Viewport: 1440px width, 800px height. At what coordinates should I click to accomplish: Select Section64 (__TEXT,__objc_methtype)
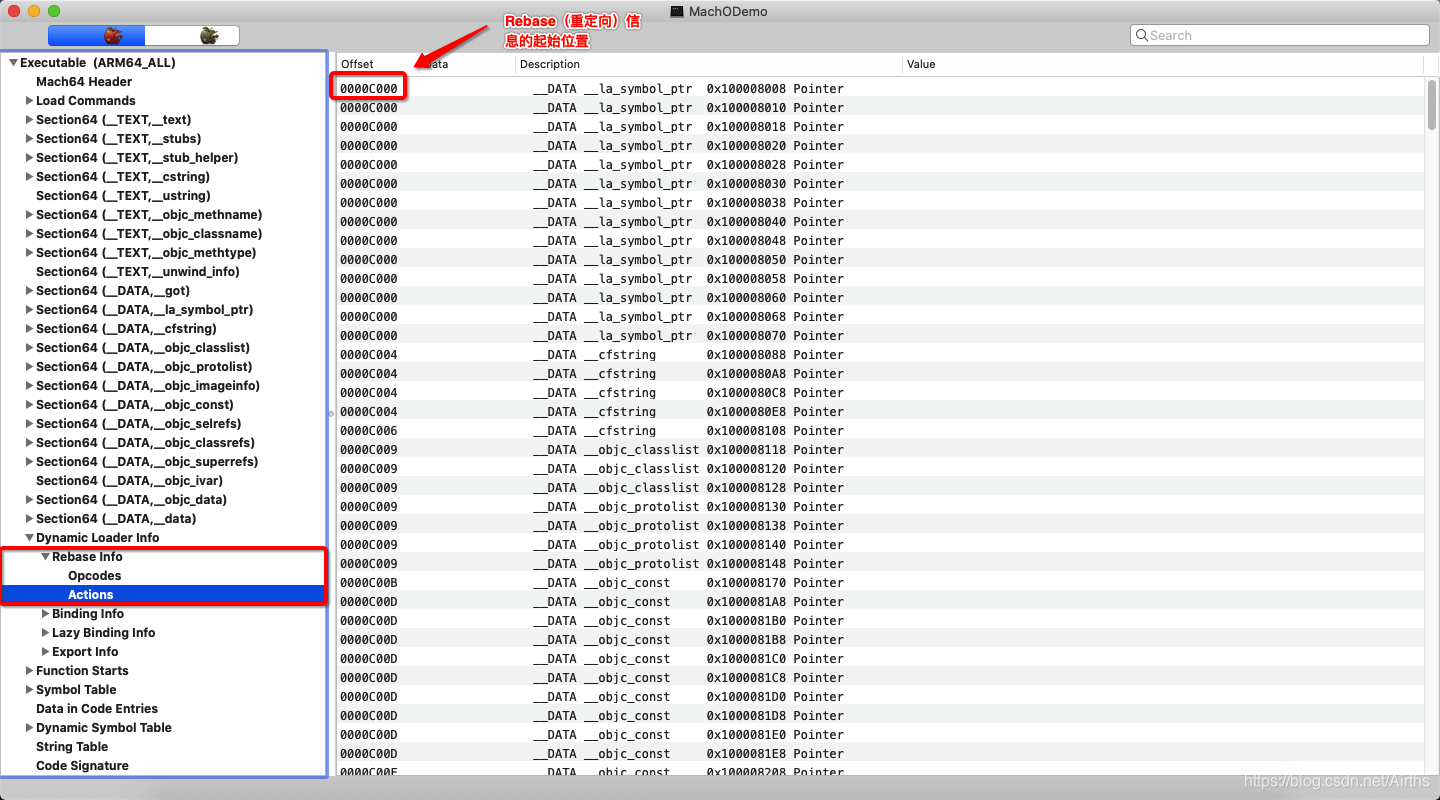(146, 253)
